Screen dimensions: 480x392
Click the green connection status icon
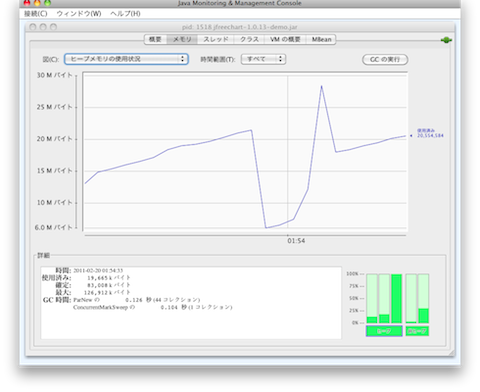446,40
